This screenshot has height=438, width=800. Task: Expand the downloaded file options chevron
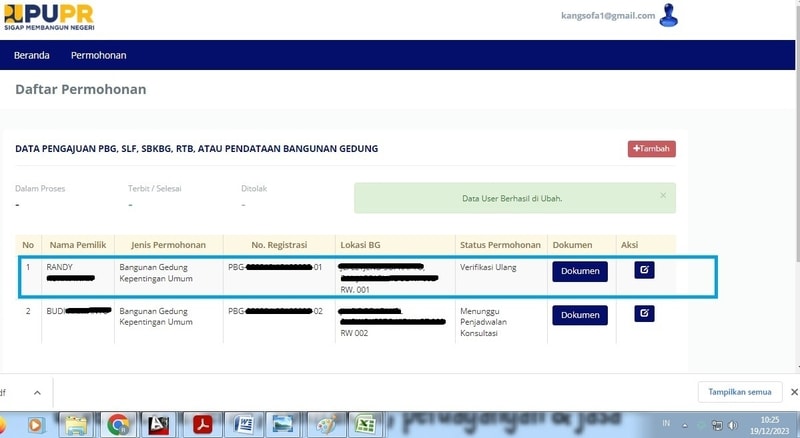tap(37, 392)
